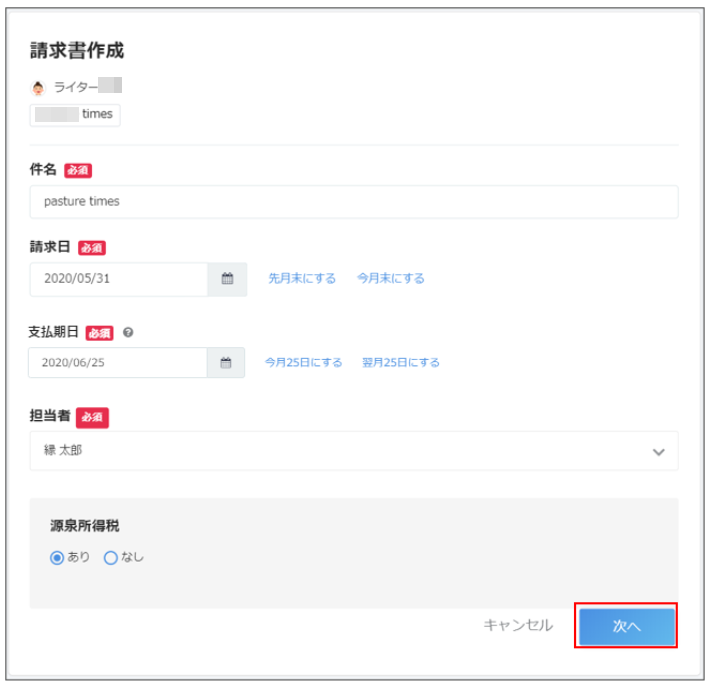Click 先月末にする link
711x690 pixels.
click(302, 278)
